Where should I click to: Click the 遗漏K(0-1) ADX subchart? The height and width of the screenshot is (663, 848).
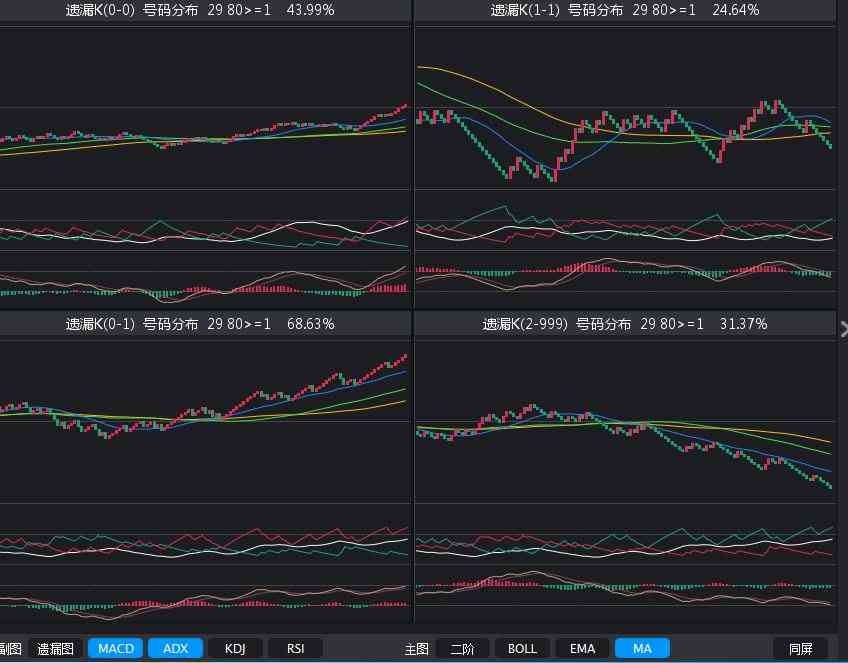(205, 534)
